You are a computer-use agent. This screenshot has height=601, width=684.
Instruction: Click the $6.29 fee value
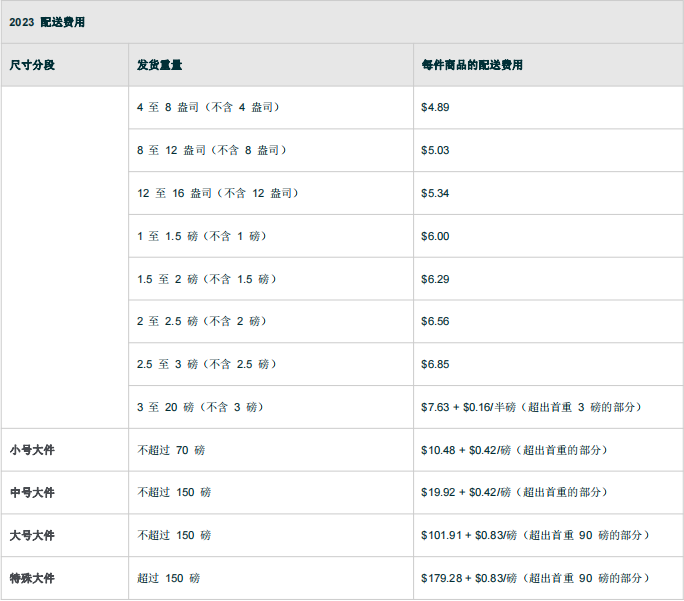point(435,279)
